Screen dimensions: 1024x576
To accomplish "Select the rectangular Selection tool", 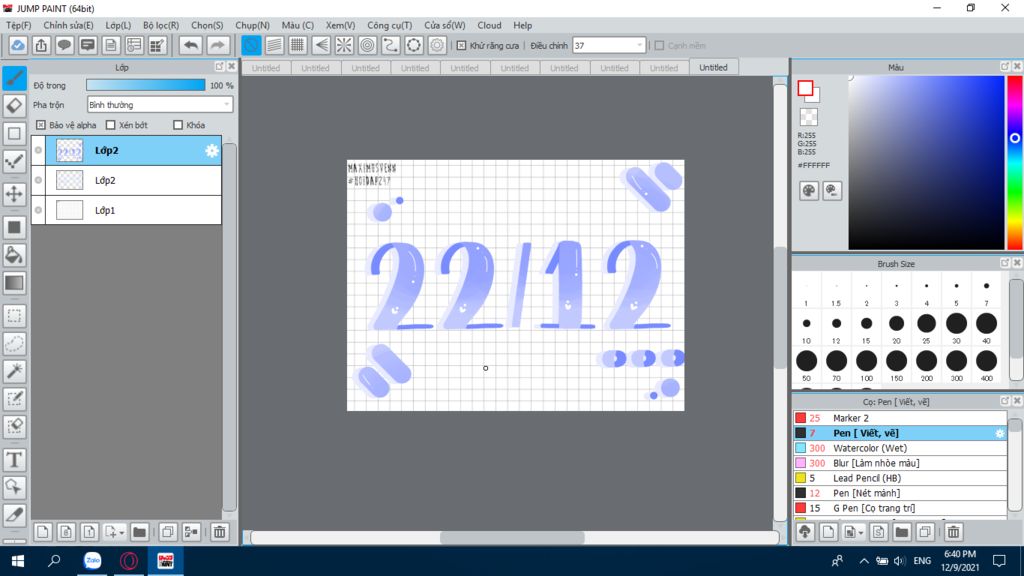I will [x=14, y=316].
